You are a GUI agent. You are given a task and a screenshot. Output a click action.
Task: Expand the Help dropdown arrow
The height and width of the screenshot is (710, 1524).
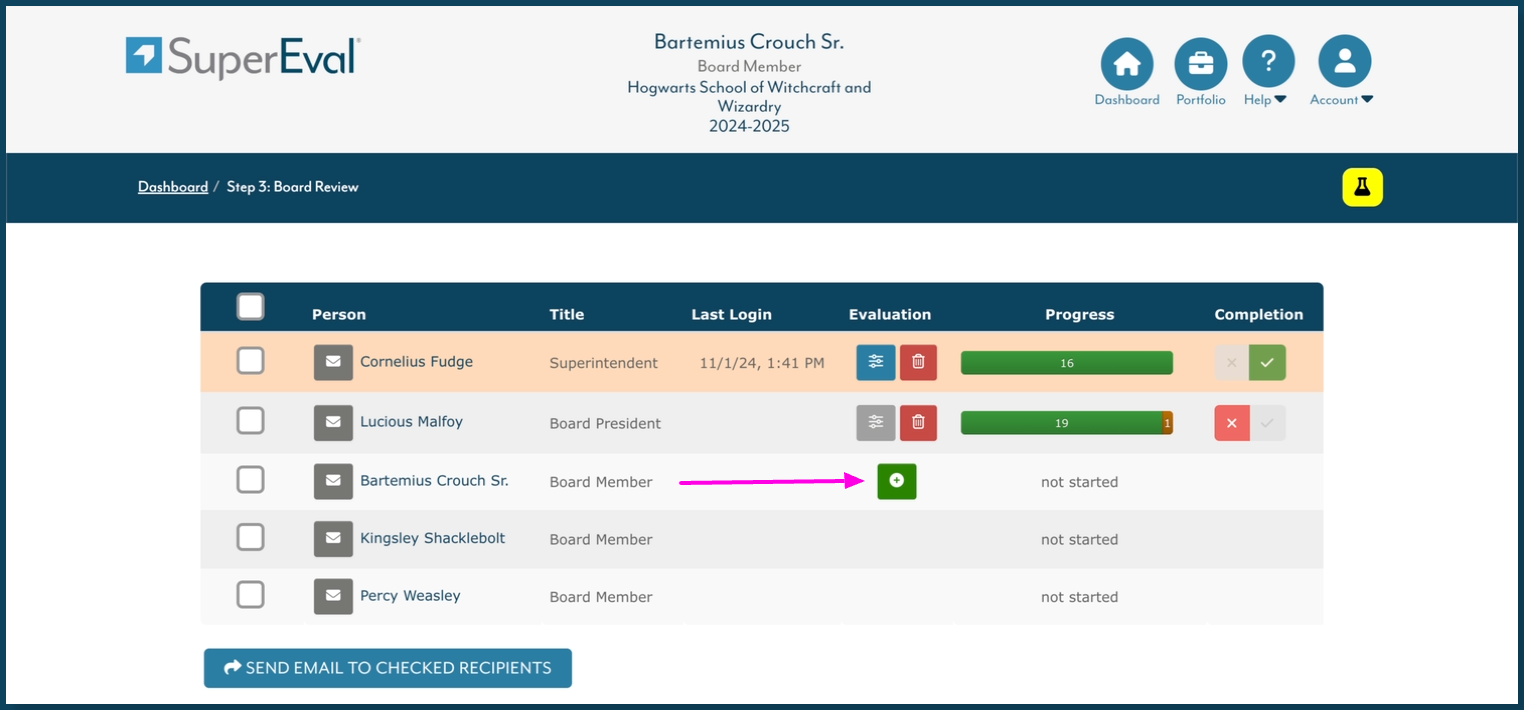coord(1280,100)
